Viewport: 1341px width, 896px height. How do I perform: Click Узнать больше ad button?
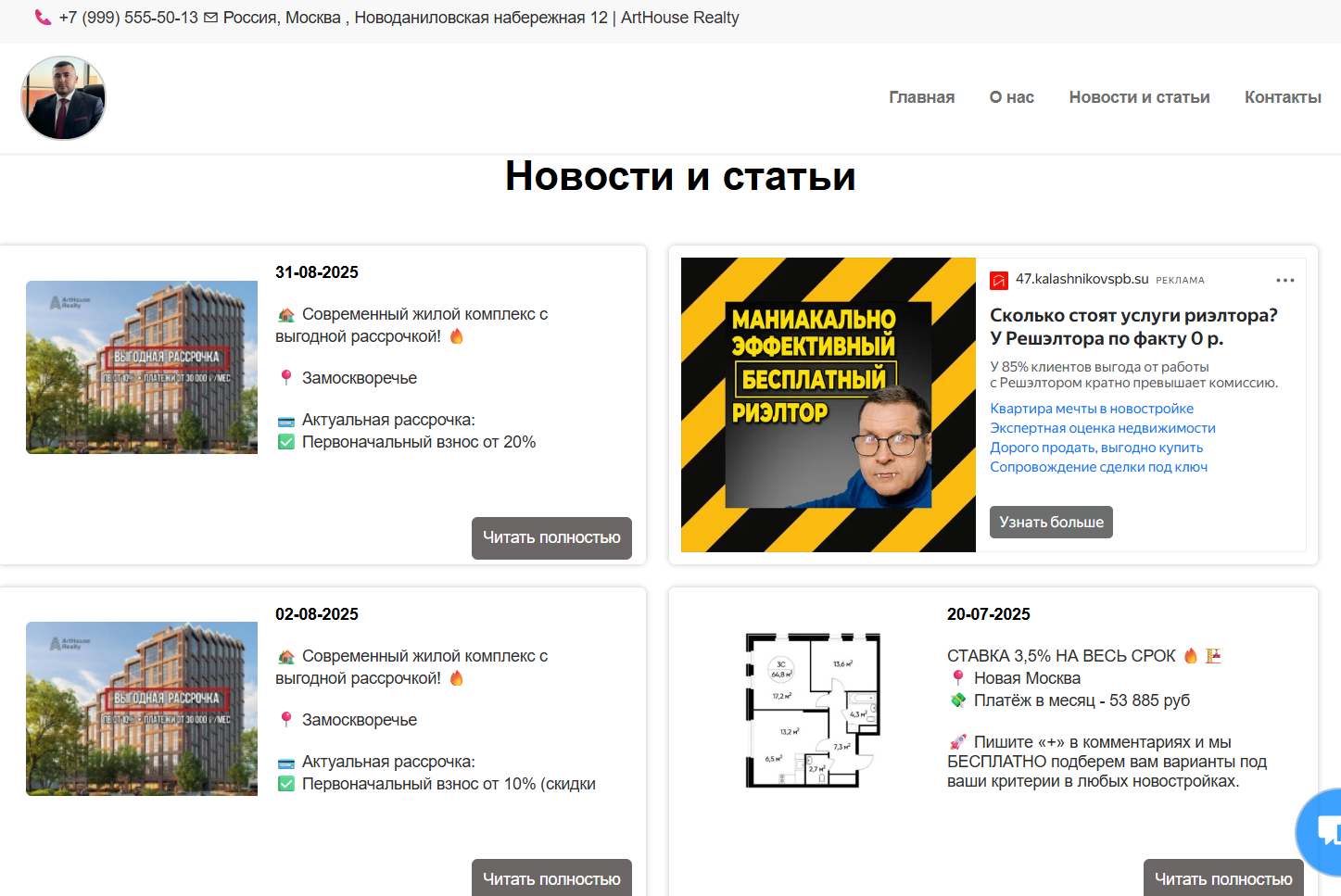pos(1051,523)
